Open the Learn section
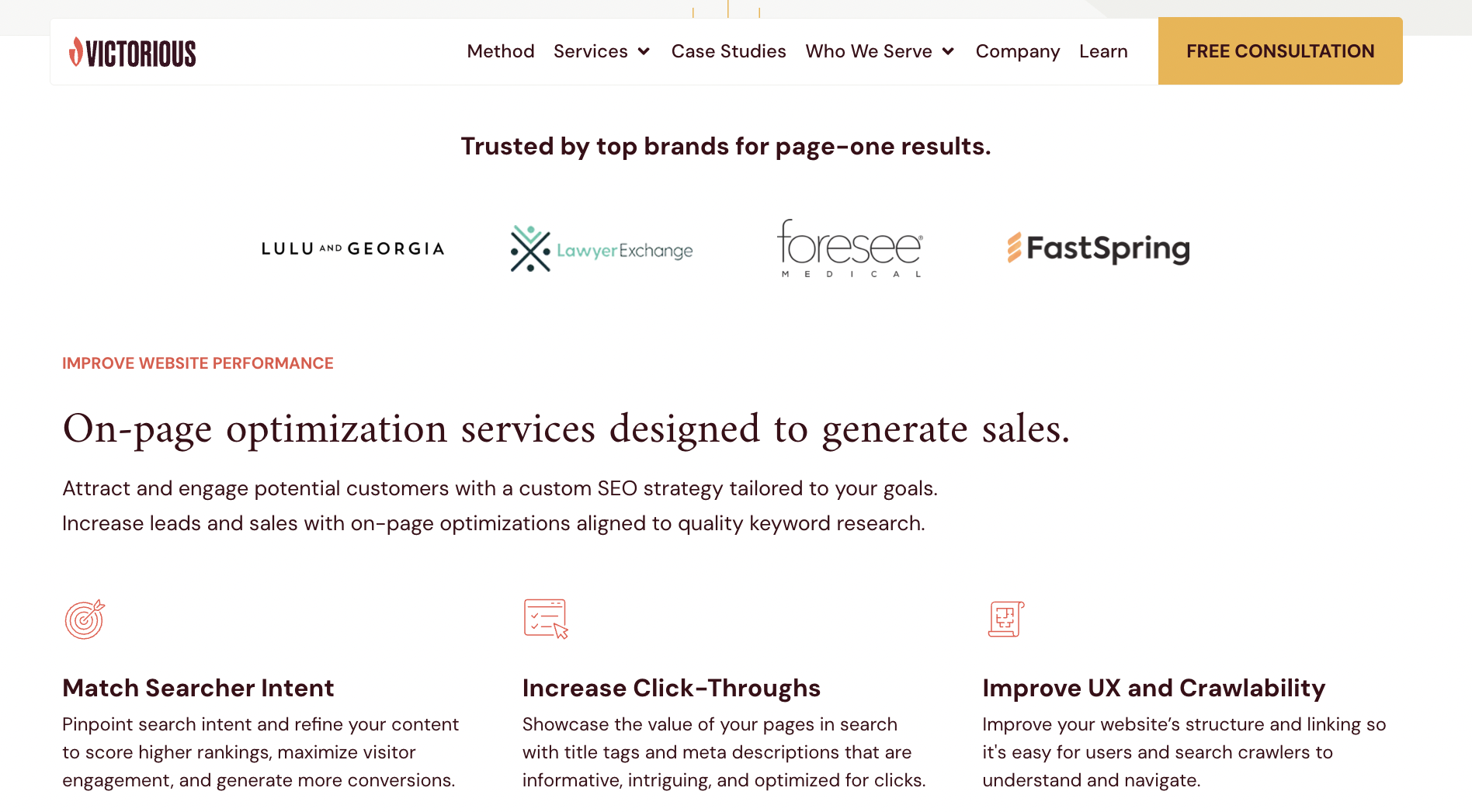The height and width of the screenshot is (812, 1472). 1103,51
